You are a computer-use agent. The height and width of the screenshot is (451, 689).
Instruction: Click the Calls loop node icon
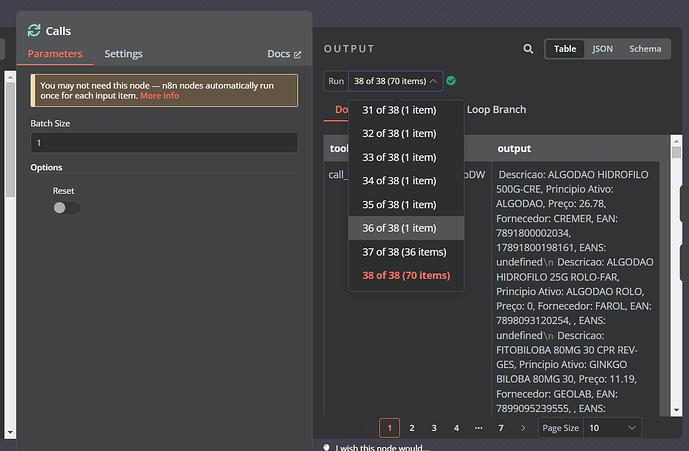pyautogui.click(x=34, y=31)
